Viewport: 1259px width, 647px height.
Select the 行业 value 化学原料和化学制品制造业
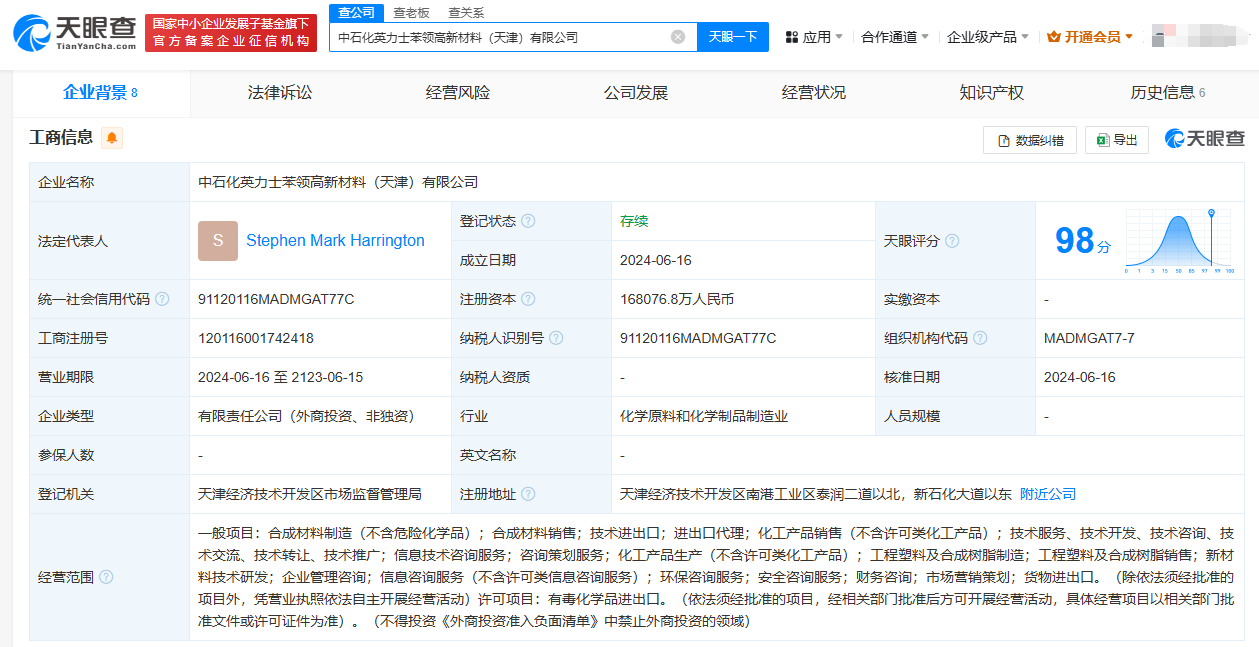(704, 416)
